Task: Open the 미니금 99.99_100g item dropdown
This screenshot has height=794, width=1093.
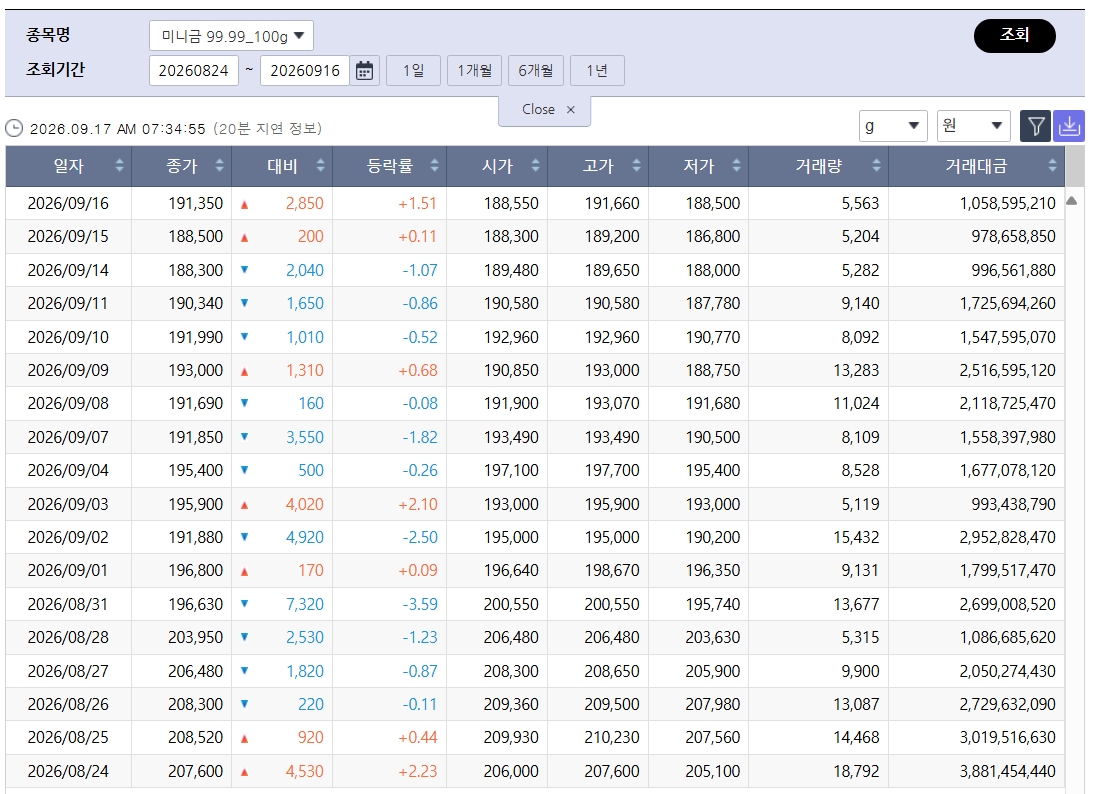Action: (x=231, y=36)
